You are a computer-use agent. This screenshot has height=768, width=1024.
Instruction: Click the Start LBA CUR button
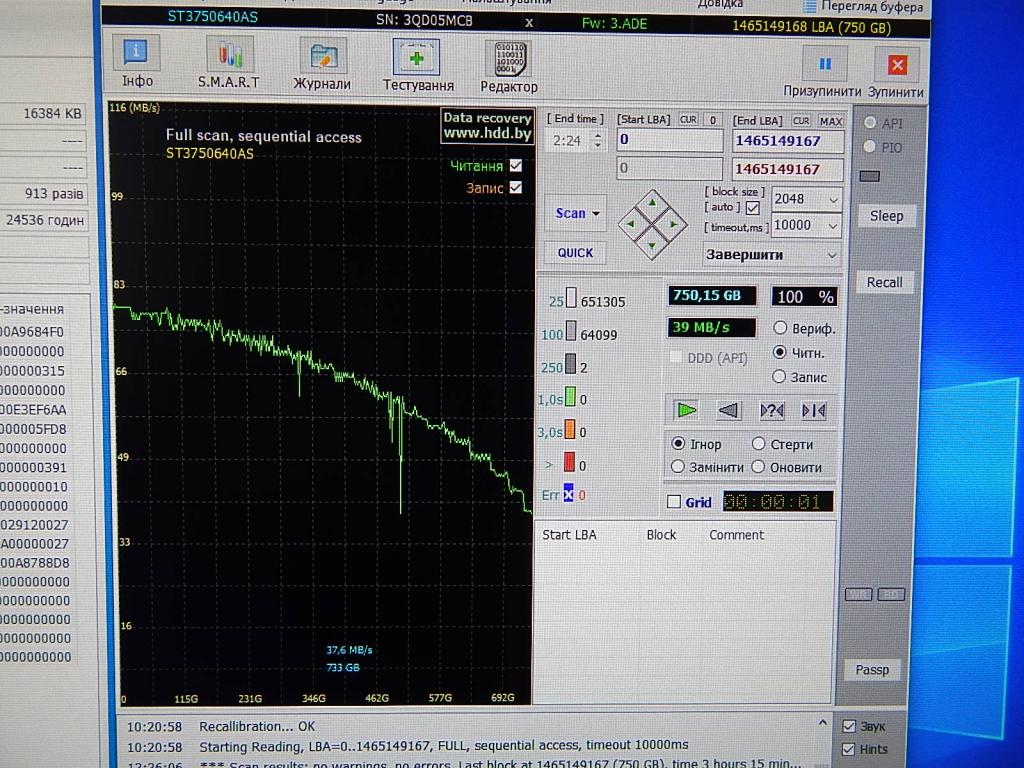click(688, 120)
